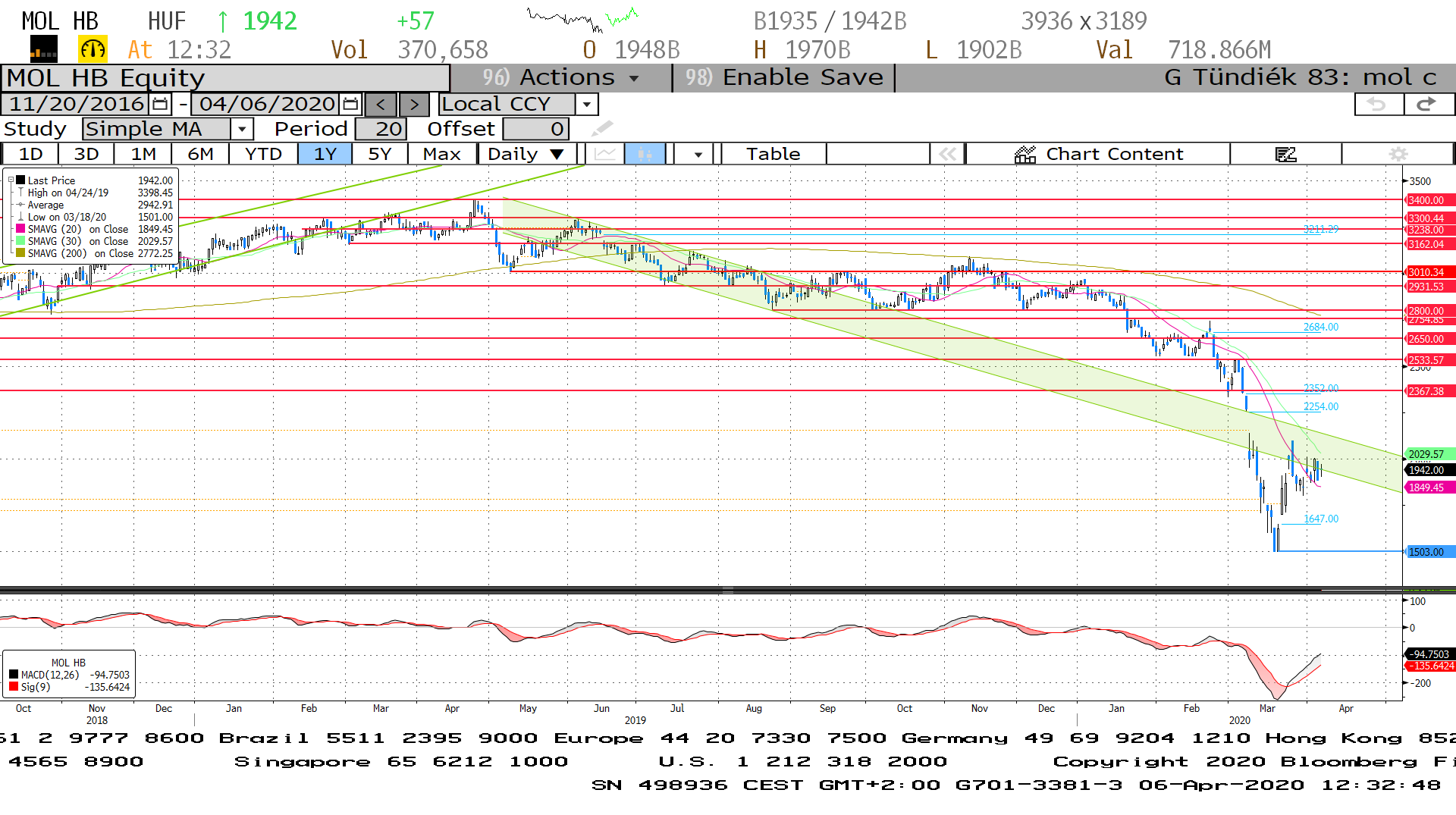Collapse legend using the box expander
Screen dimensions: 1456x815
coord(11,180)
